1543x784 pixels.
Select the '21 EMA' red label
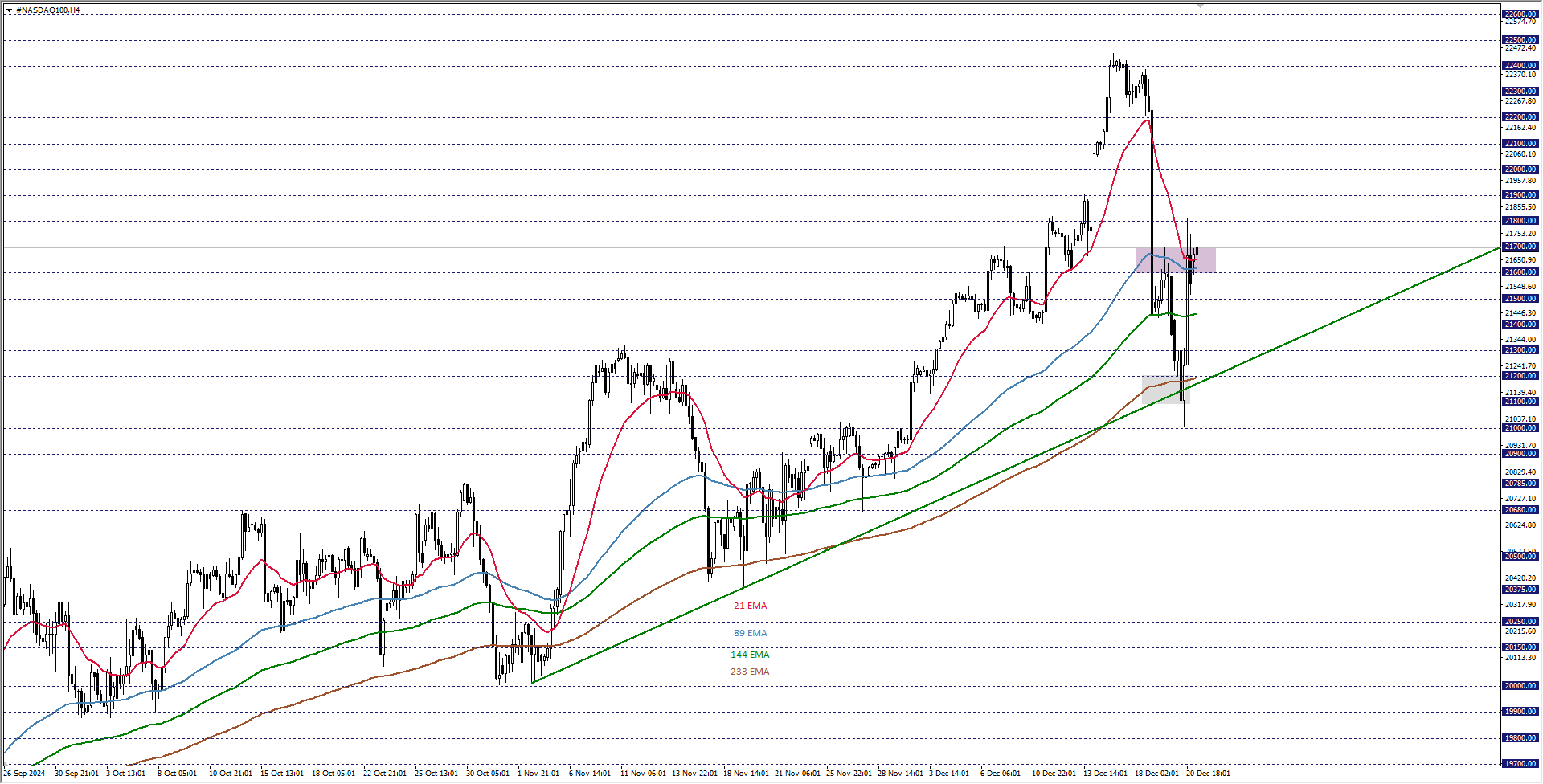pos(750,606)
